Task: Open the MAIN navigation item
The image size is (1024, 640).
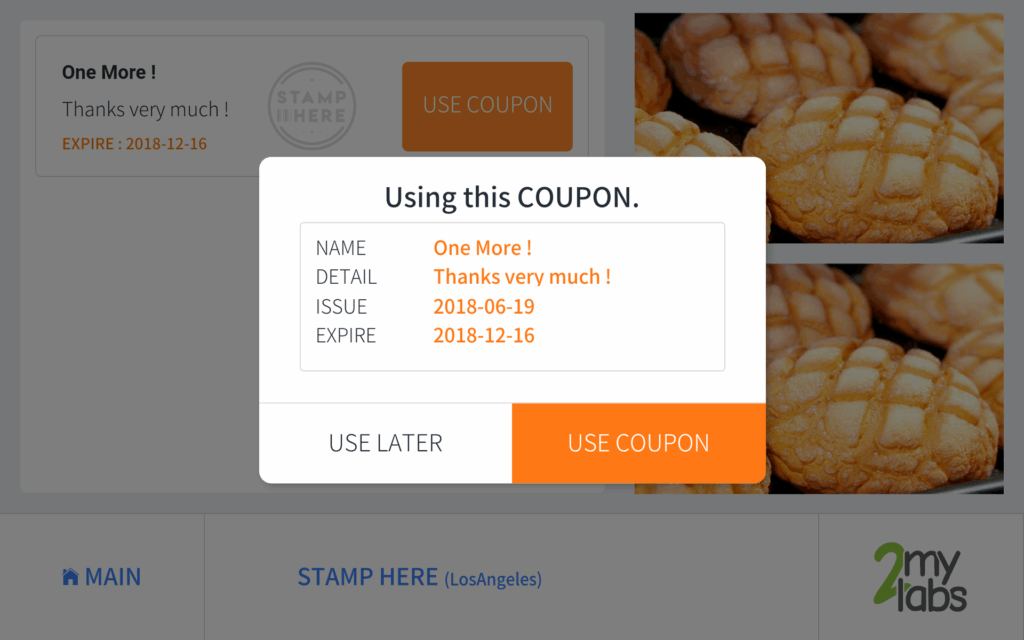Action: coord(102,577)
